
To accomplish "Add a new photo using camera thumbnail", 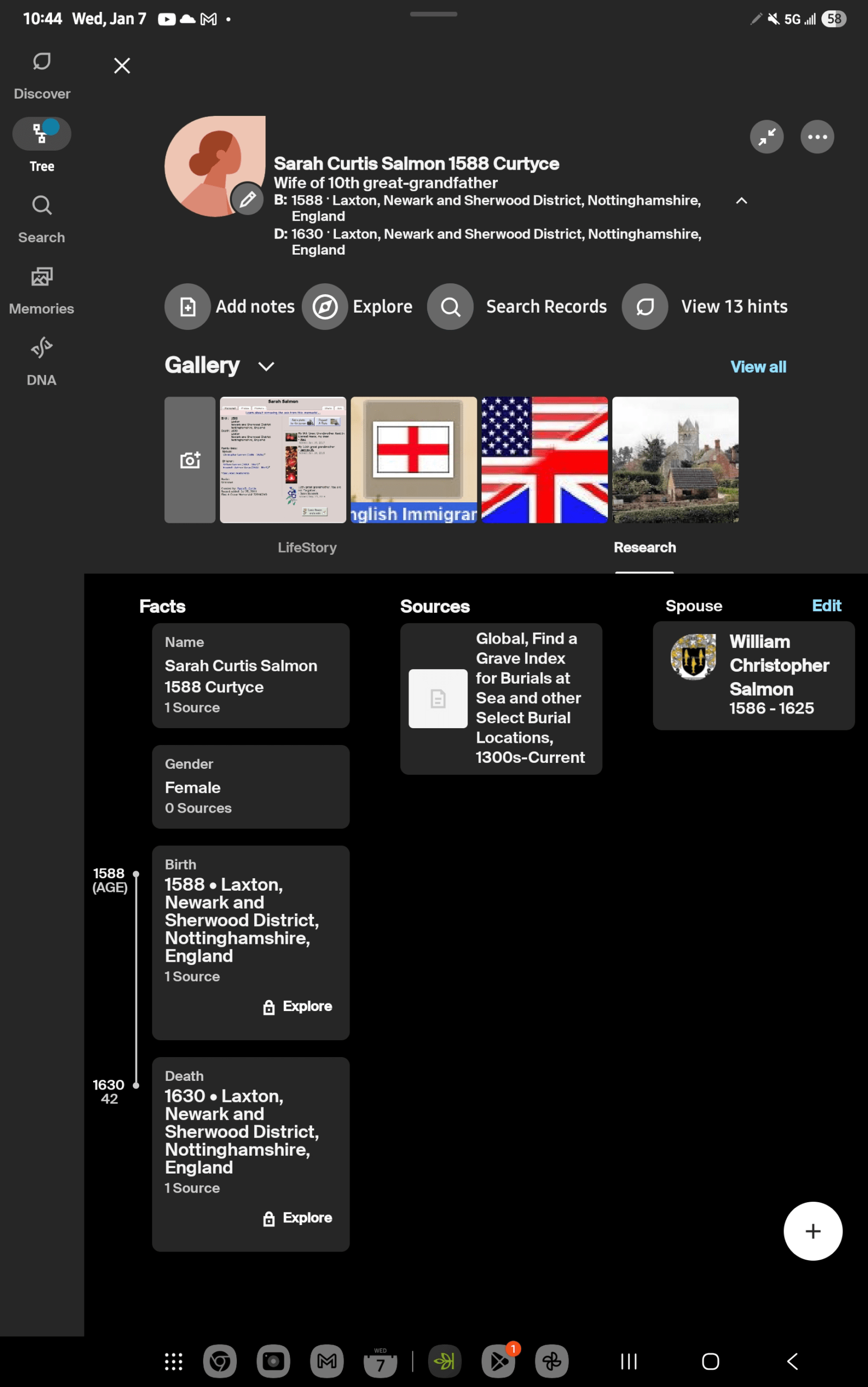I will tap(190, 459).
